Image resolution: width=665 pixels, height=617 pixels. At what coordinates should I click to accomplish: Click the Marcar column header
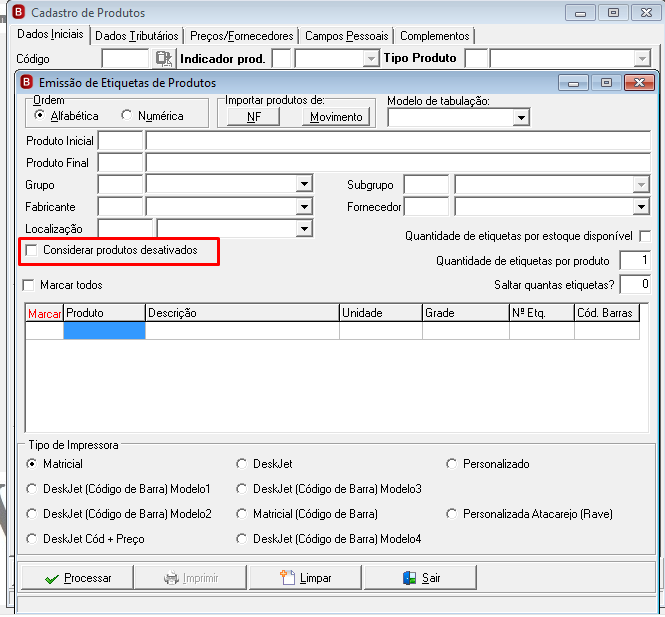(45, 313)
